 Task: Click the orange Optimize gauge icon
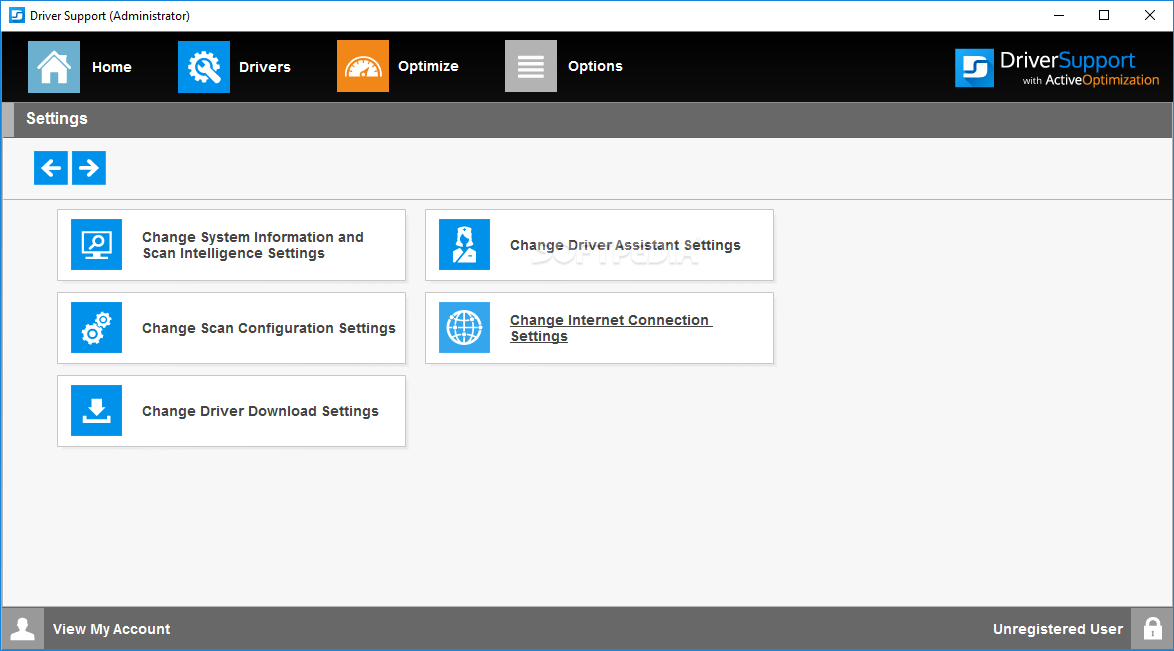[363, 66]
